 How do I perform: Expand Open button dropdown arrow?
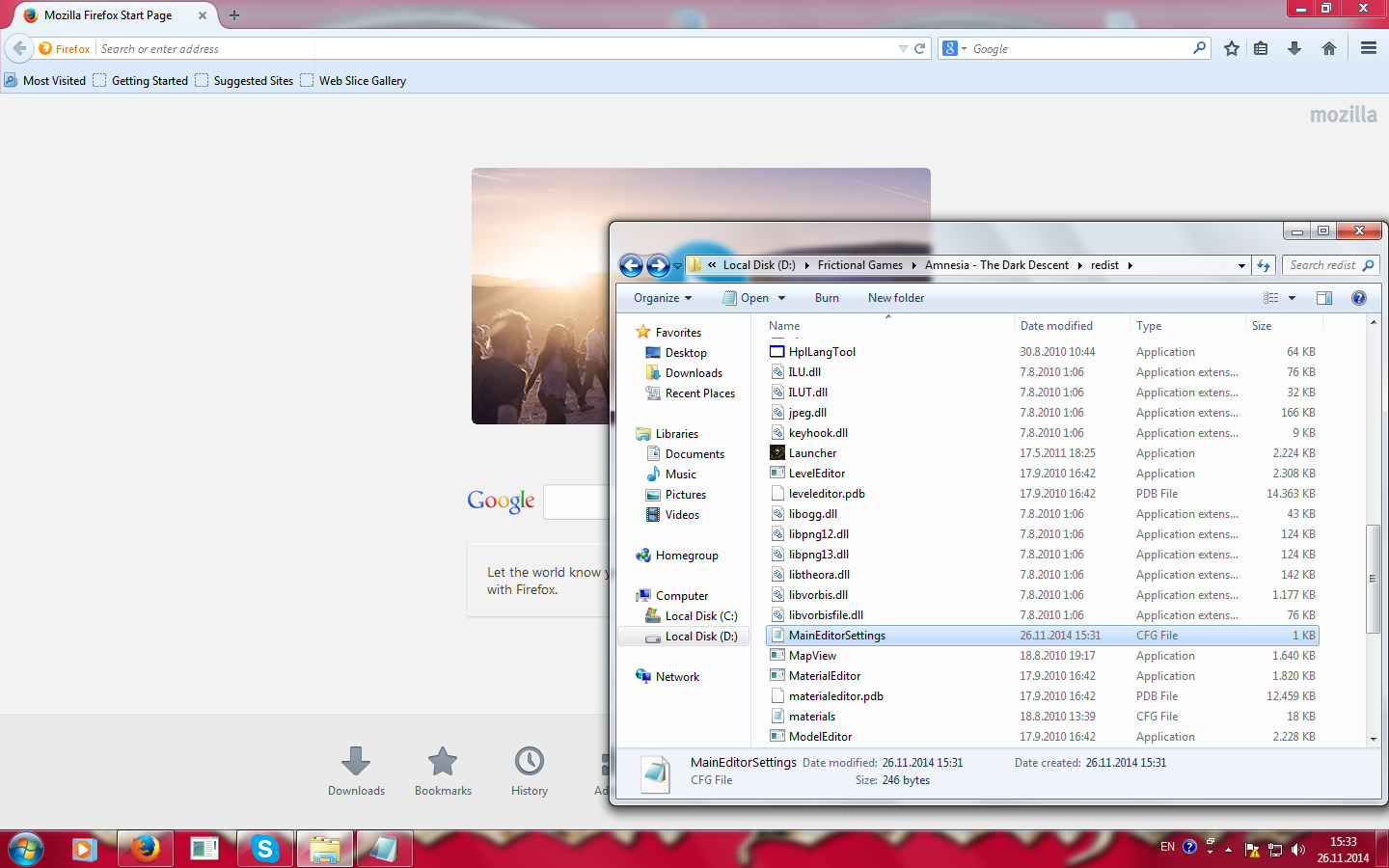tap(781, 298)
